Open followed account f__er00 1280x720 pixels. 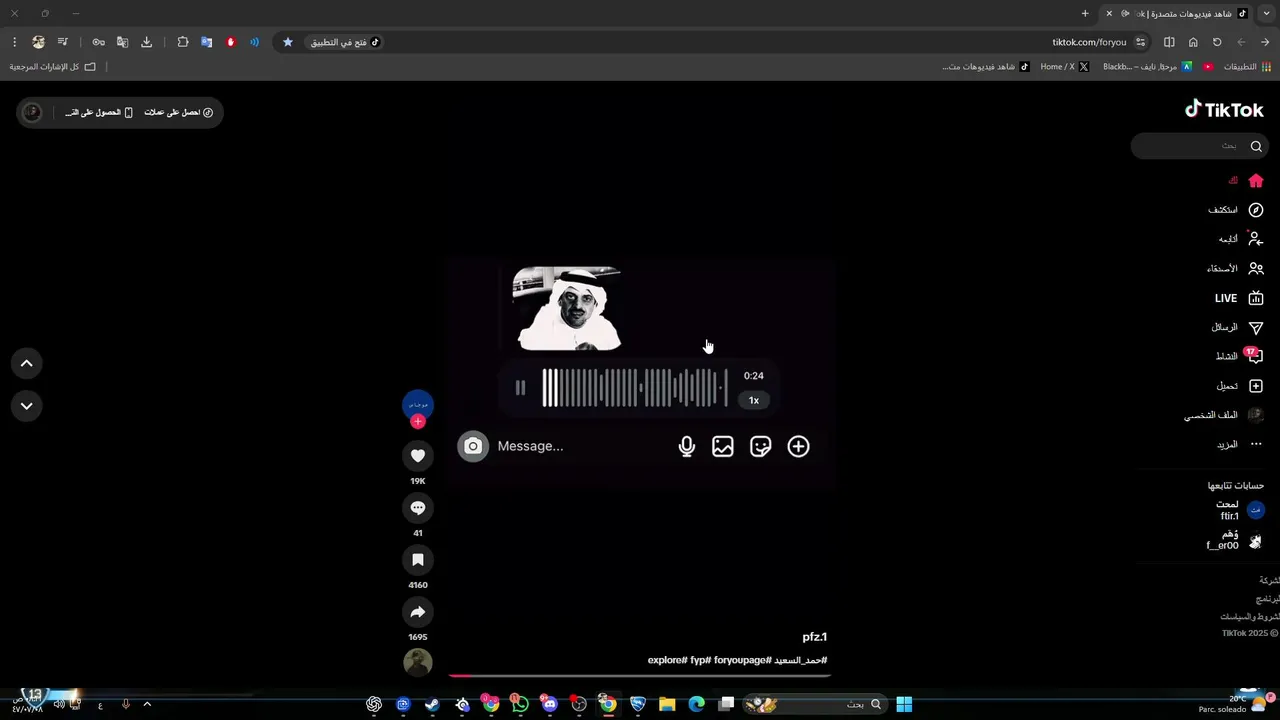click(x=1235, y=540)
